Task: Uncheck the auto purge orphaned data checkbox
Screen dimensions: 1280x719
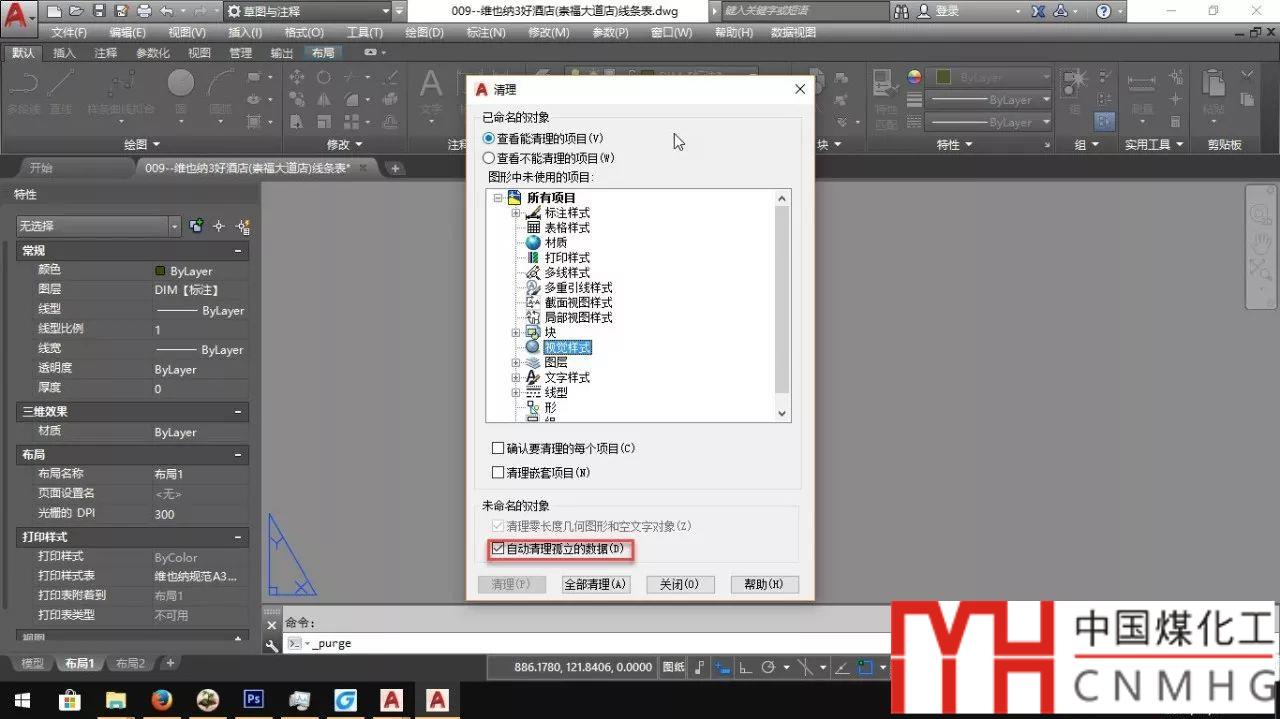Action: [498, 549]
